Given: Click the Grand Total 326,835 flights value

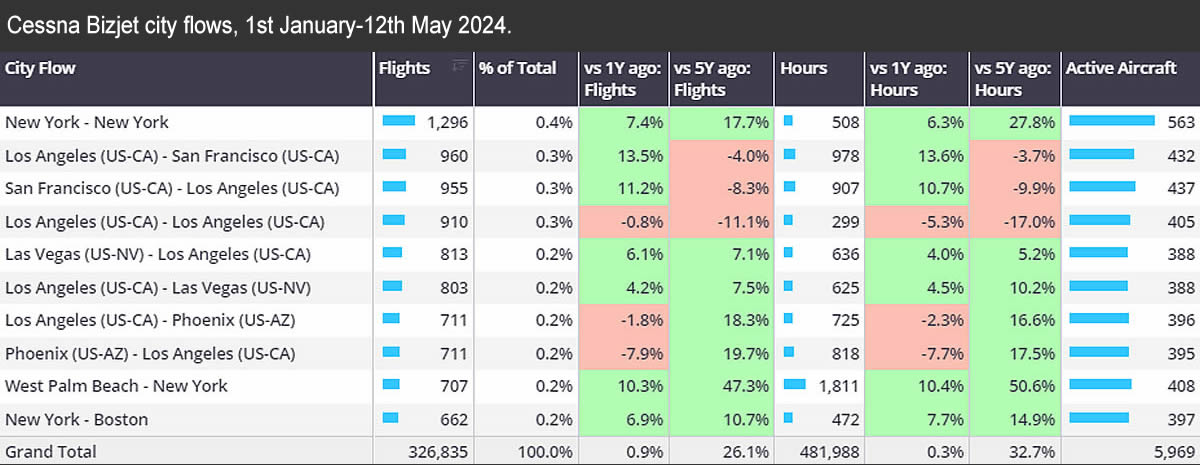Looking at the screenshot, I should (x=438, y=451).
